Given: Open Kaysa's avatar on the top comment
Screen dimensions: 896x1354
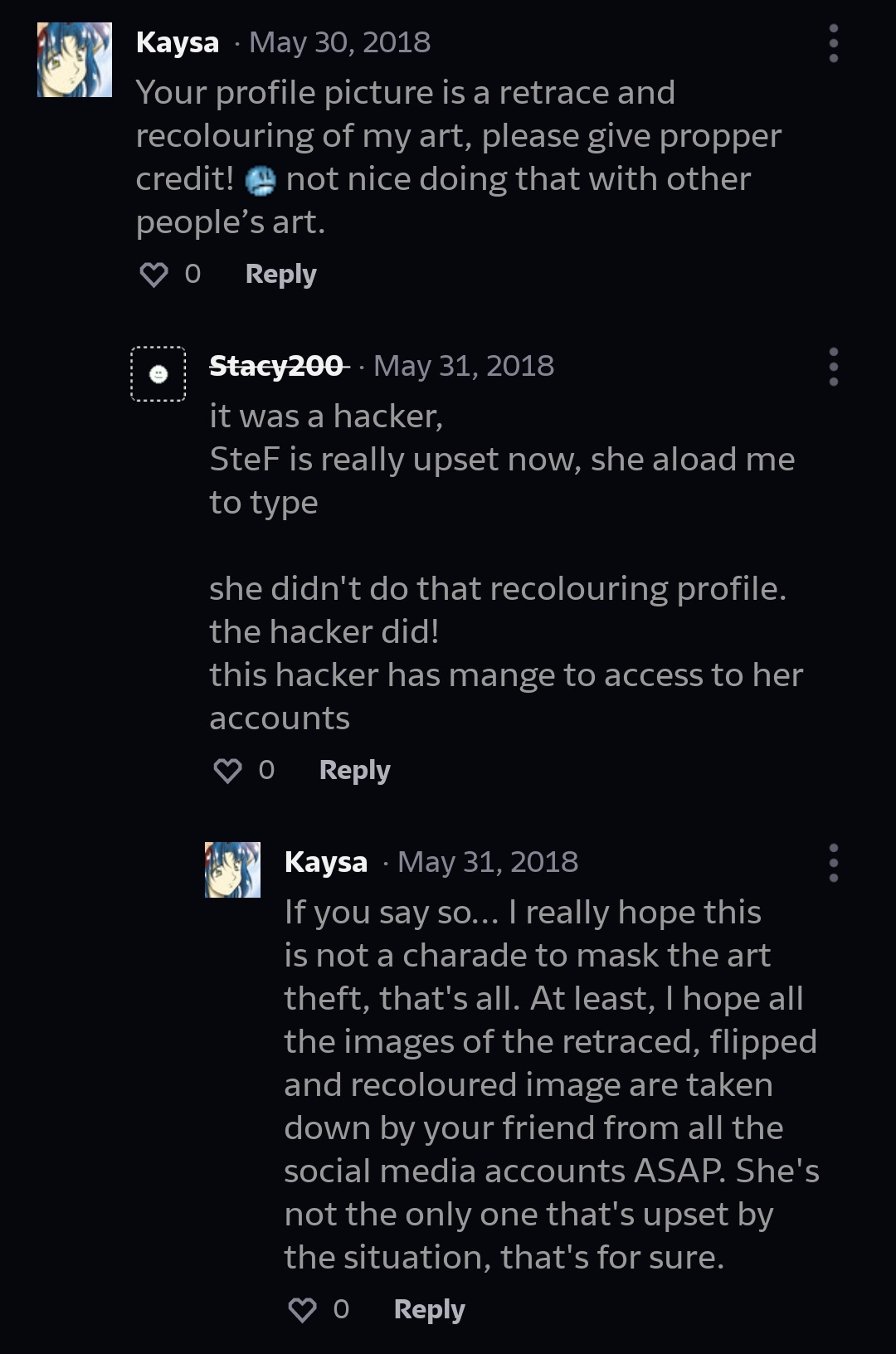Looking at the screenshot, I should pyautogui.click(x=75, y=60).
